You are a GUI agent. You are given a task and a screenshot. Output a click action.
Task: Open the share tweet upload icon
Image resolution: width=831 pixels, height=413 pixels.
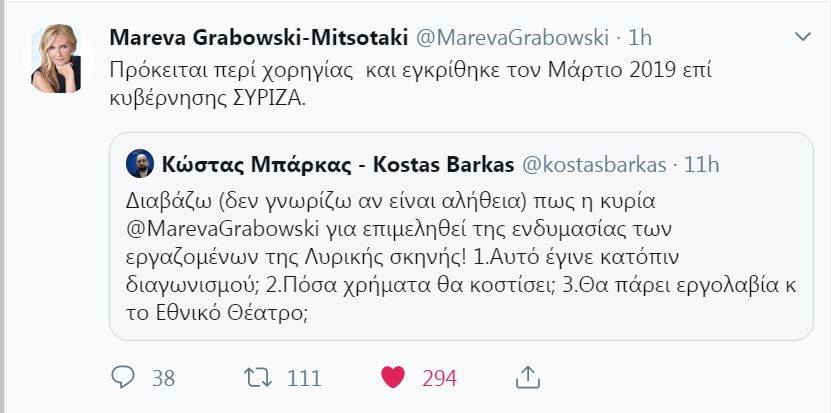point(527,377)
